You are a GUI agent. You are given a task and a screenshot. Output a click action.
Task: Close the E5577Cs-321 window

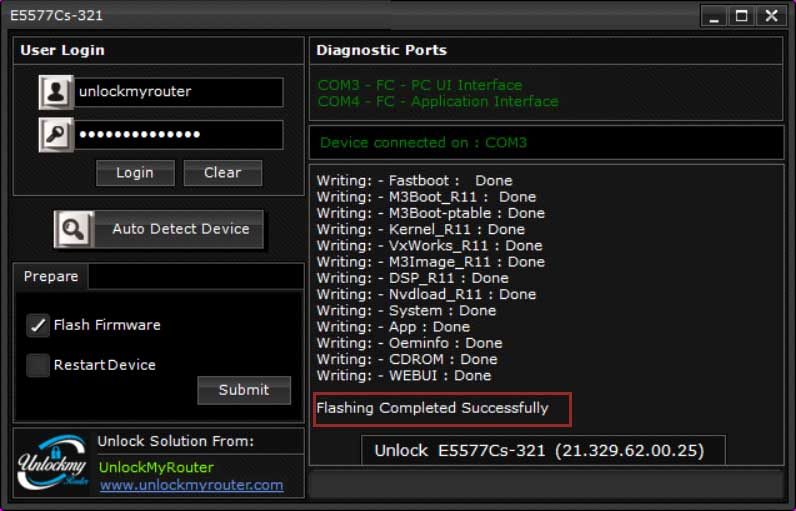click(771, 16)
